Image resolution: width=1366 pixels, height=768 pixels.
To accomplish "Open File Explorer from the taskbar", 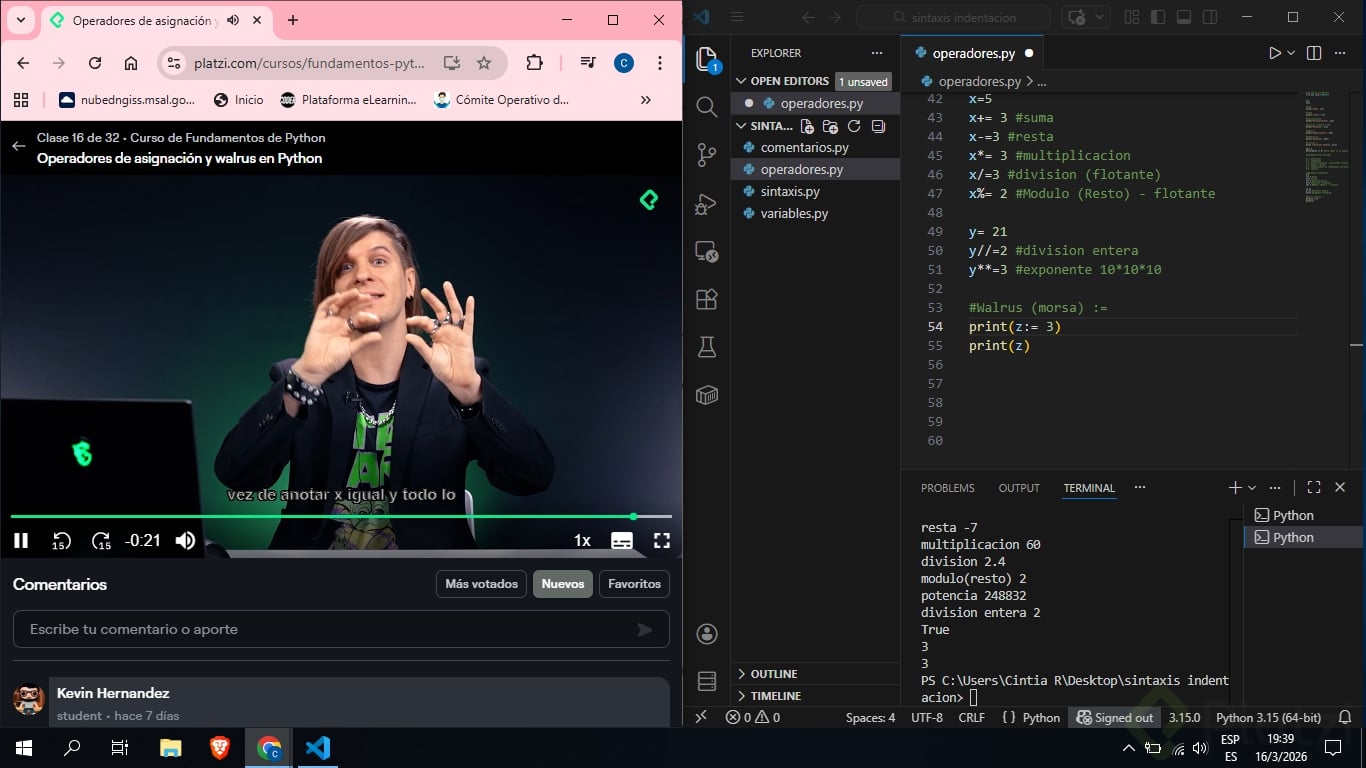I will click(x=171, y=748).
